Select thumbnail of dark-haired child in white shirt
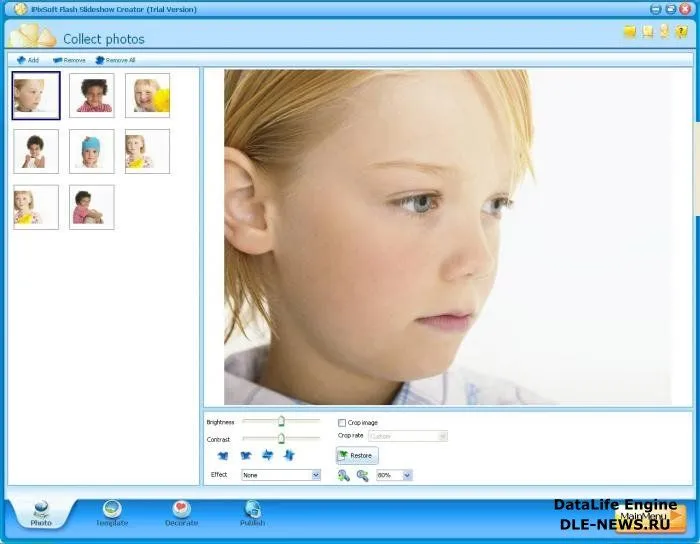 (x=36, y=151)
